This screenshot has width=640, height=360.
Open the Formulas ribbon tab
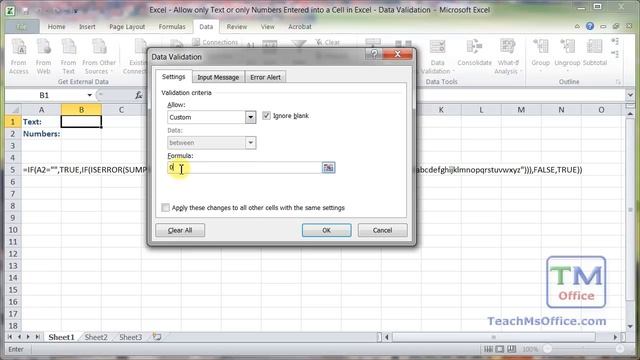tap(172, 27)
